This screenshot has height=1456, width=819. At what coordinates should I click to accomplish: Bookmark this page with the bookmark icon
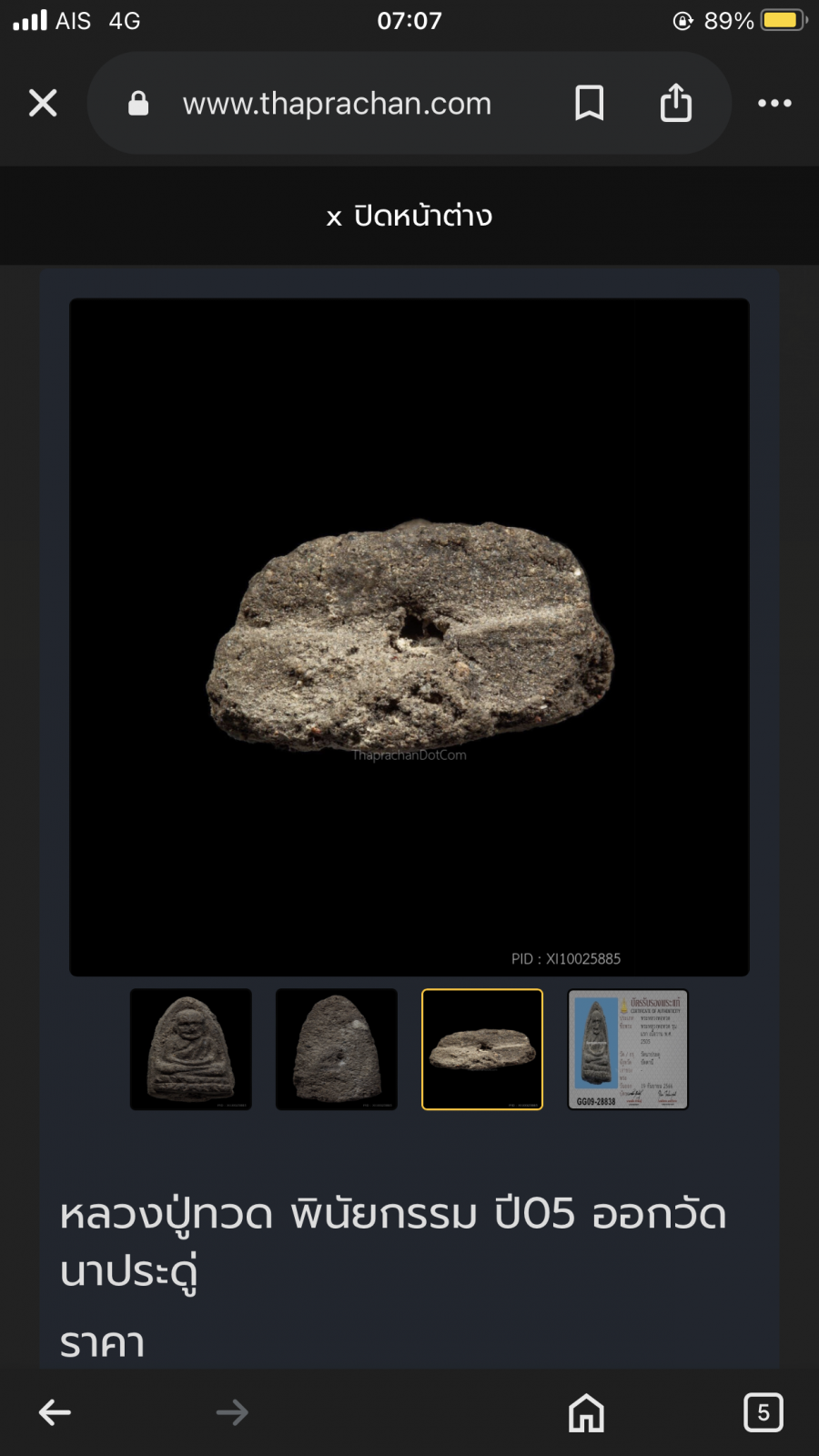coord(589,103)
